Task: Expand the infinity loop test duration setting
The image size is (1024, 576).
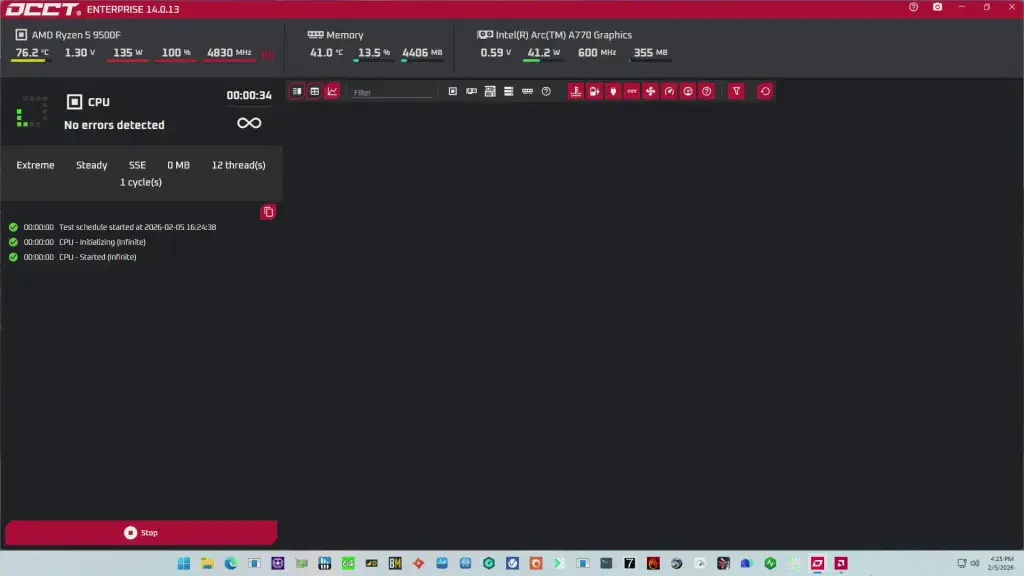Action: [248, 122]
